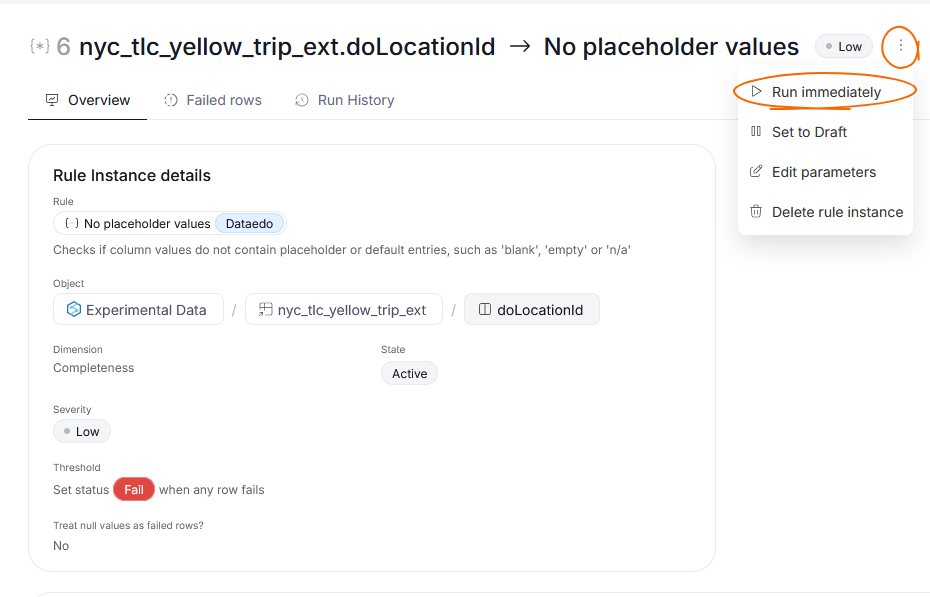Switch to the Failed rows tab
930x597 pixels.
(x=213, y=100)
